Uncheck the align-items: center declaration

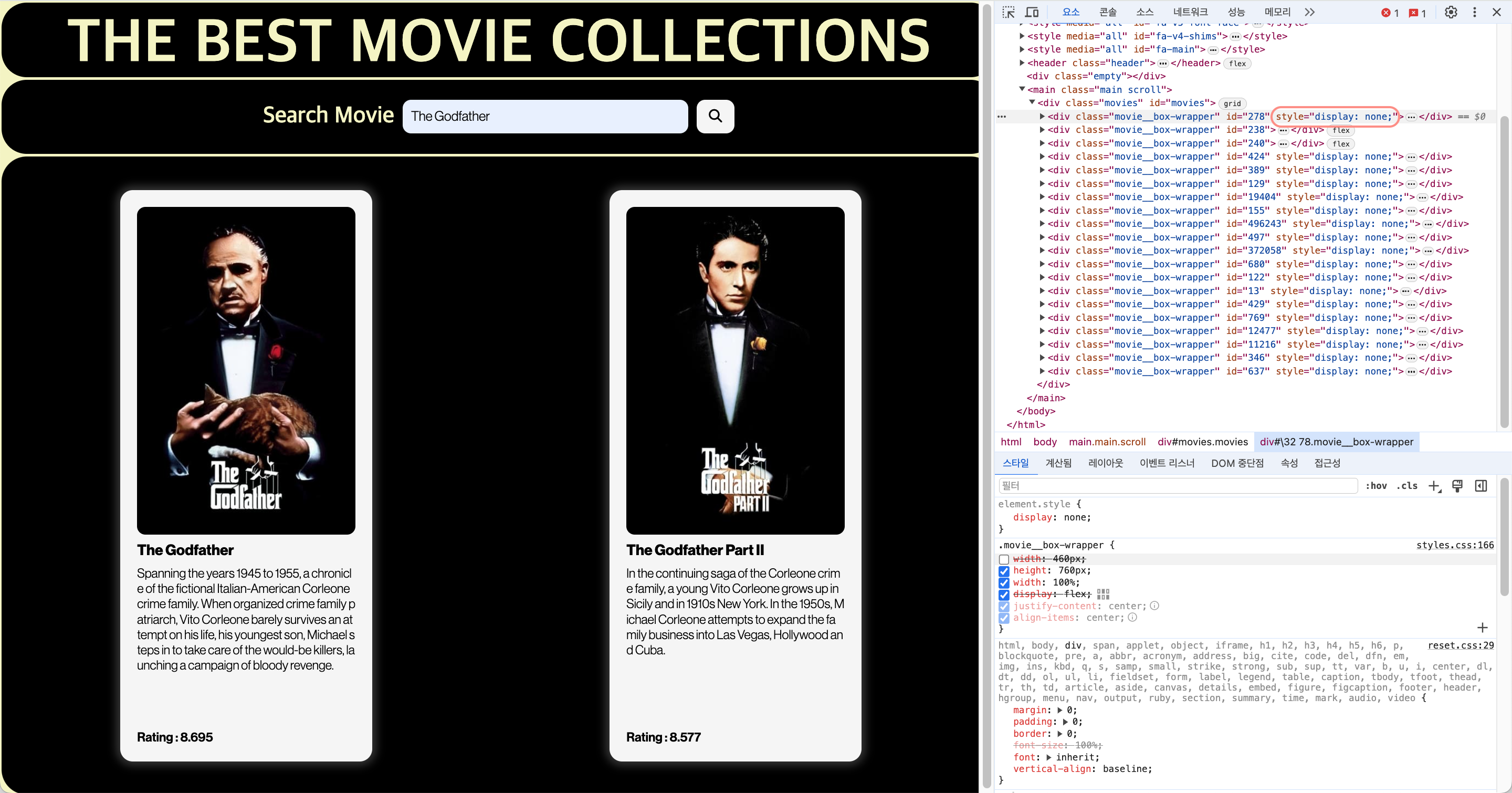[x=1004, y=618]
